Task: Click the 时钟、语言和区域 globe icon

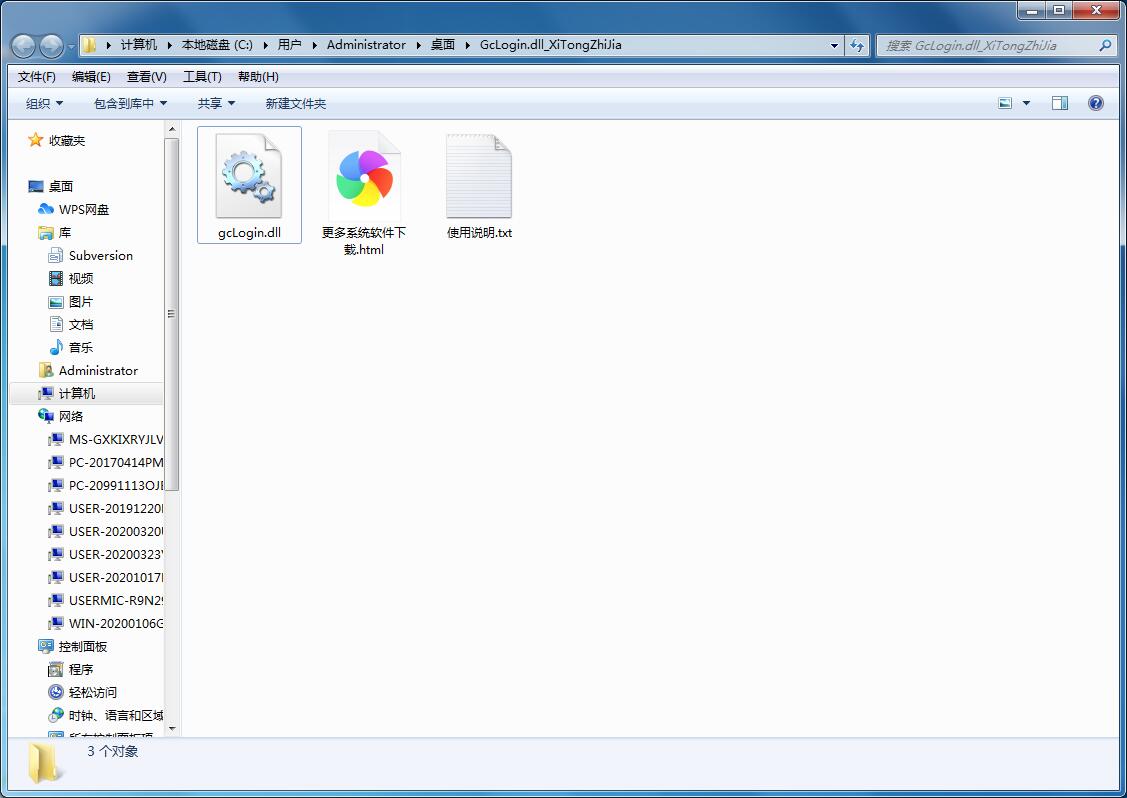Action: click(56, 715)
